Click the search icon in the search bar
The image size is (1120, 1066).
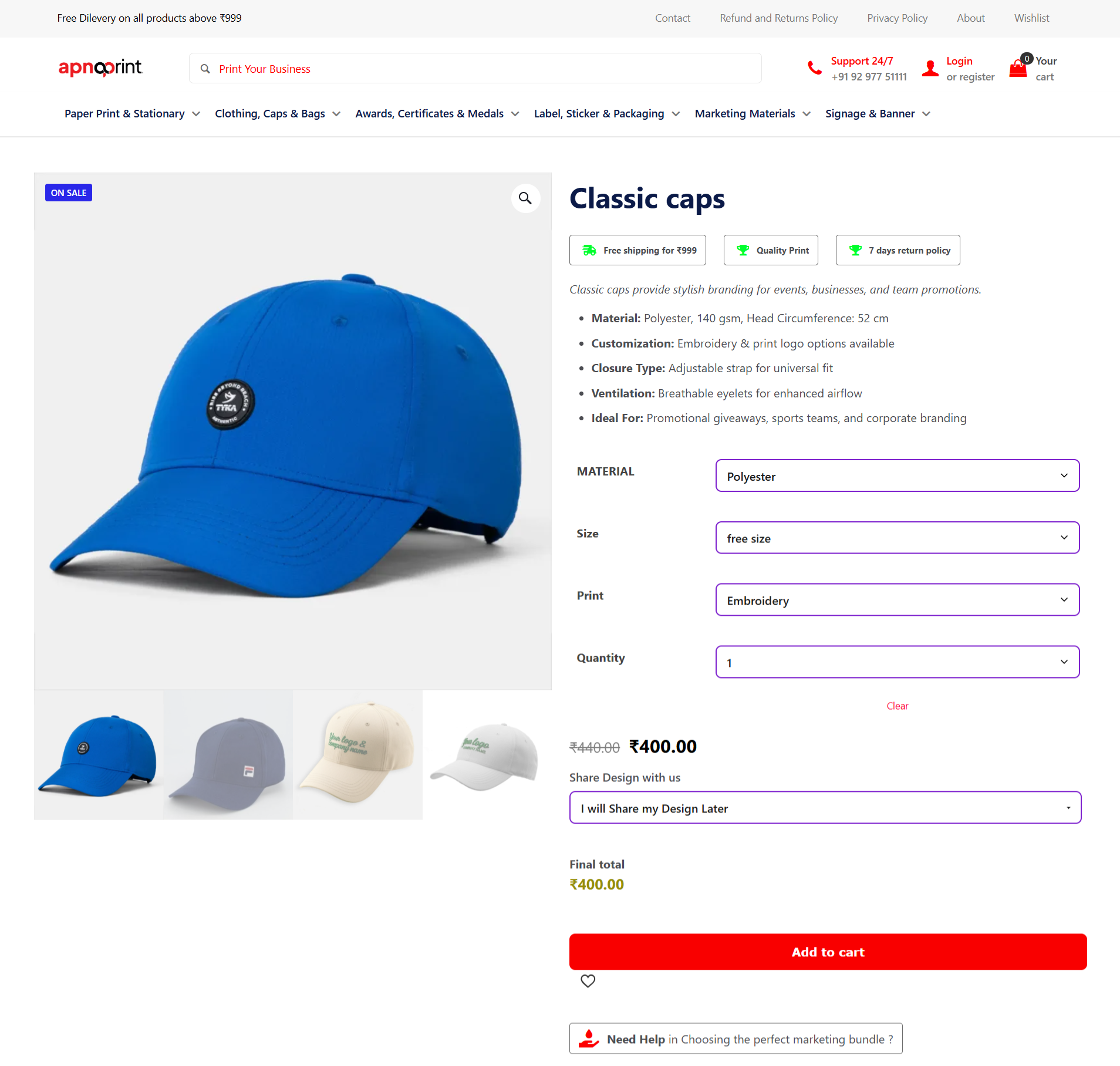205,69
